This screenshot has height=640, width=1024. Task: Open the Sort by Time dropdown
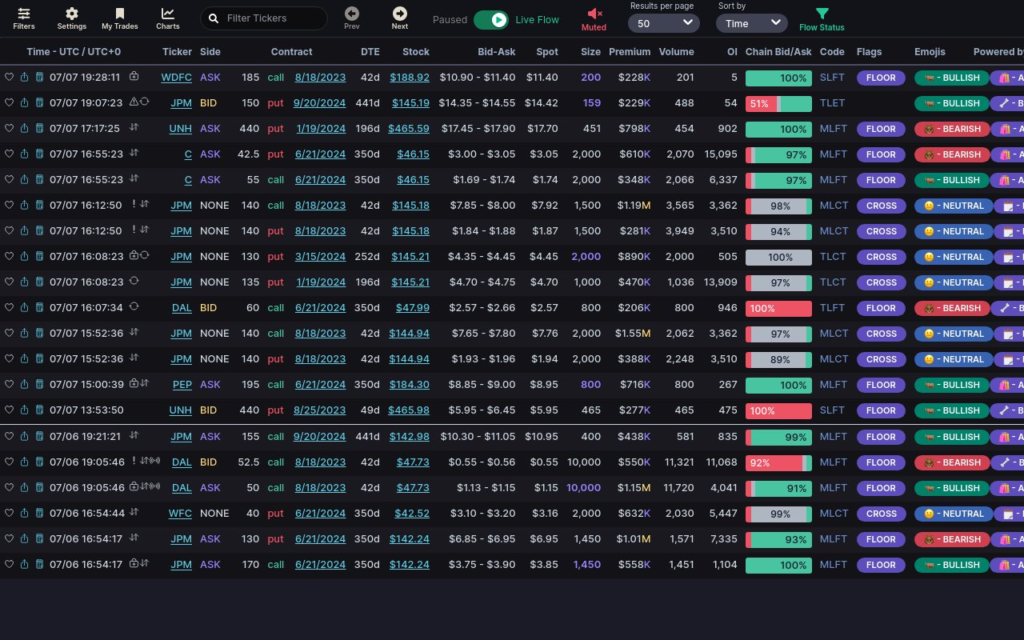(x=752, y=24)
